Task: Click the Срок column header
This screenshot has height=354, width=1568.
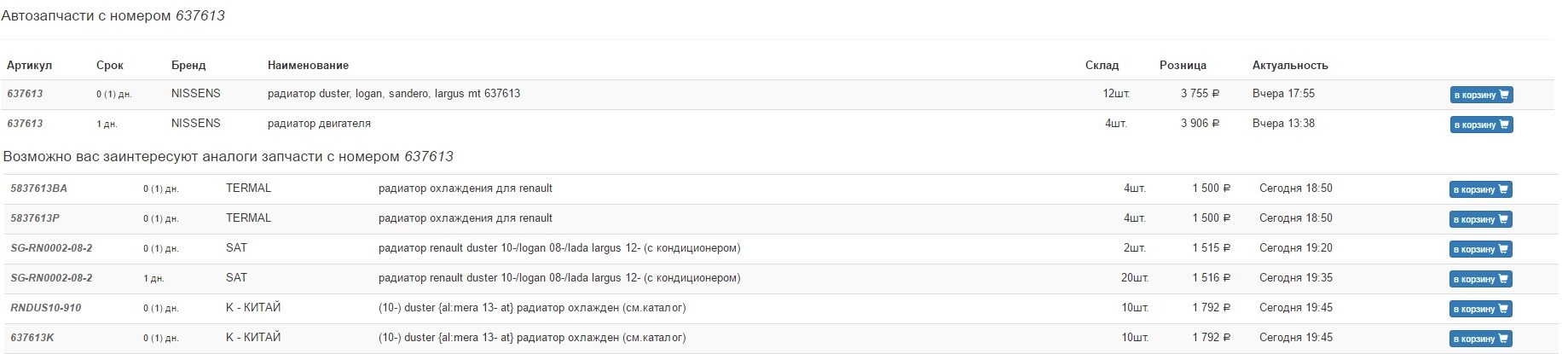Action: [110, 66]
